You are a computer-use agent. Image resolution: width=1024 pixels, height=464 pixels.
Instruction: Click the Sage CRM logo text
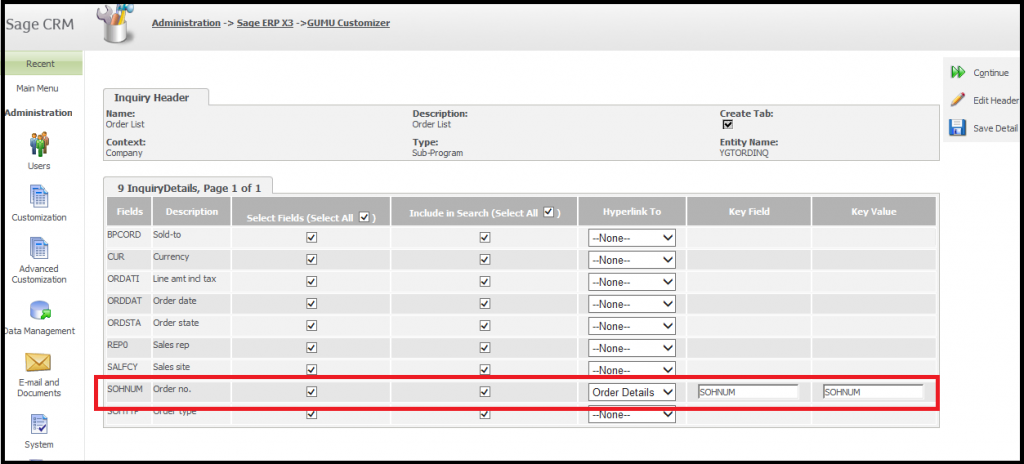pos(39,25)
